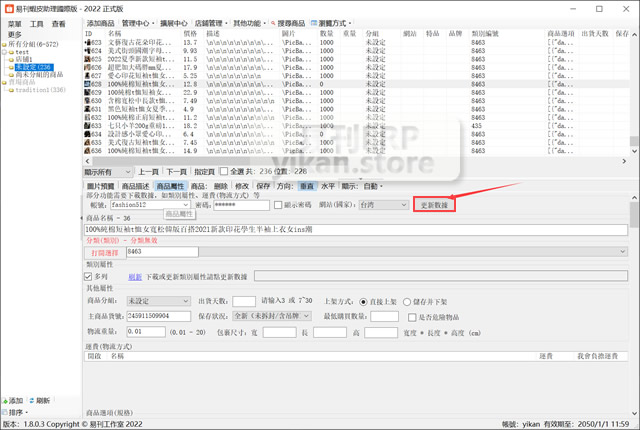Select the tradition1(336) folder node
640x430 pixels.
[40, 89]
